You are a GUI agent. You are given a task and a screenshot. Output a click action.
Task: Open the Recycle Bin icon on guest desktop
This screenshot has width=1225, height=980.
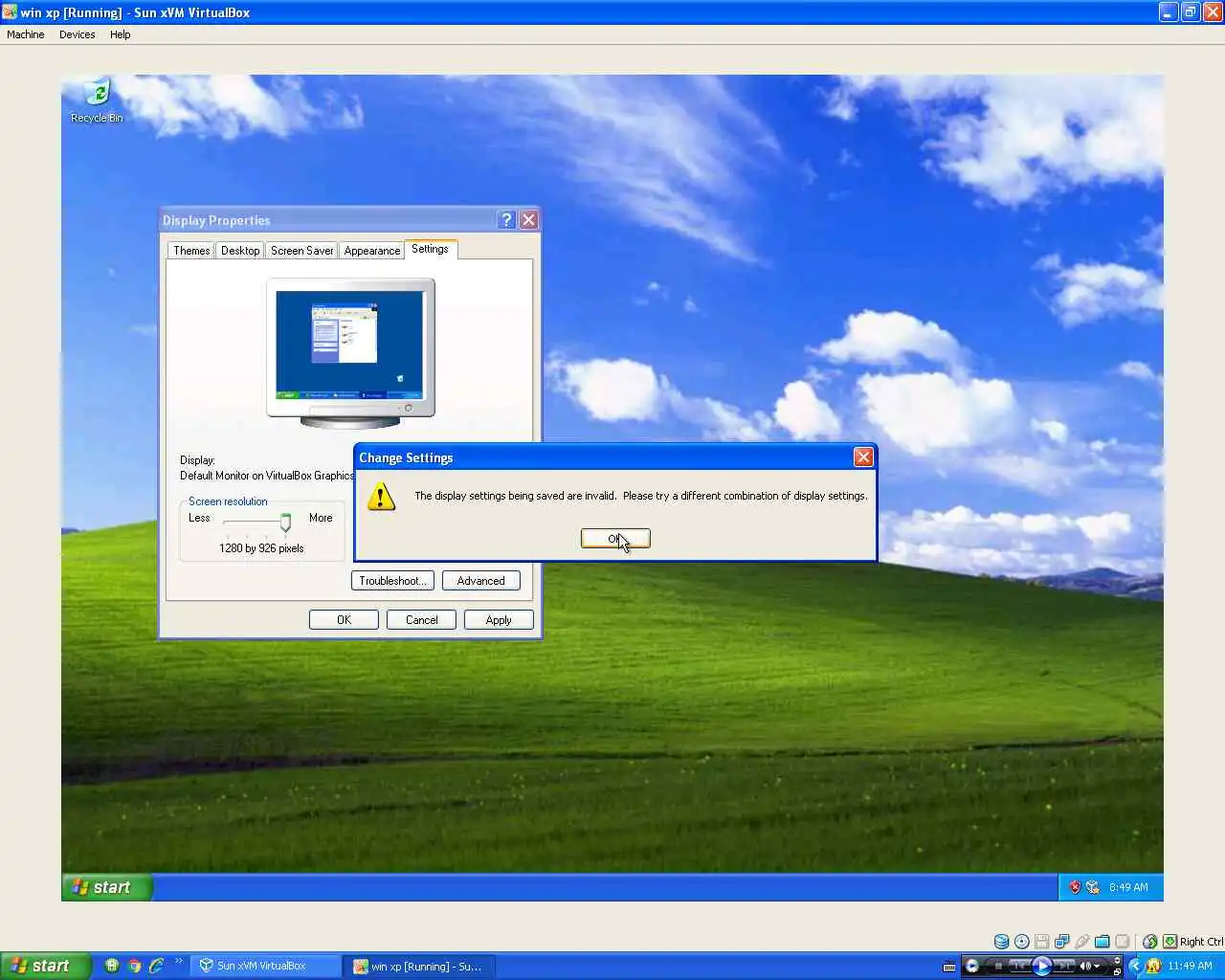tap(97, 100)
